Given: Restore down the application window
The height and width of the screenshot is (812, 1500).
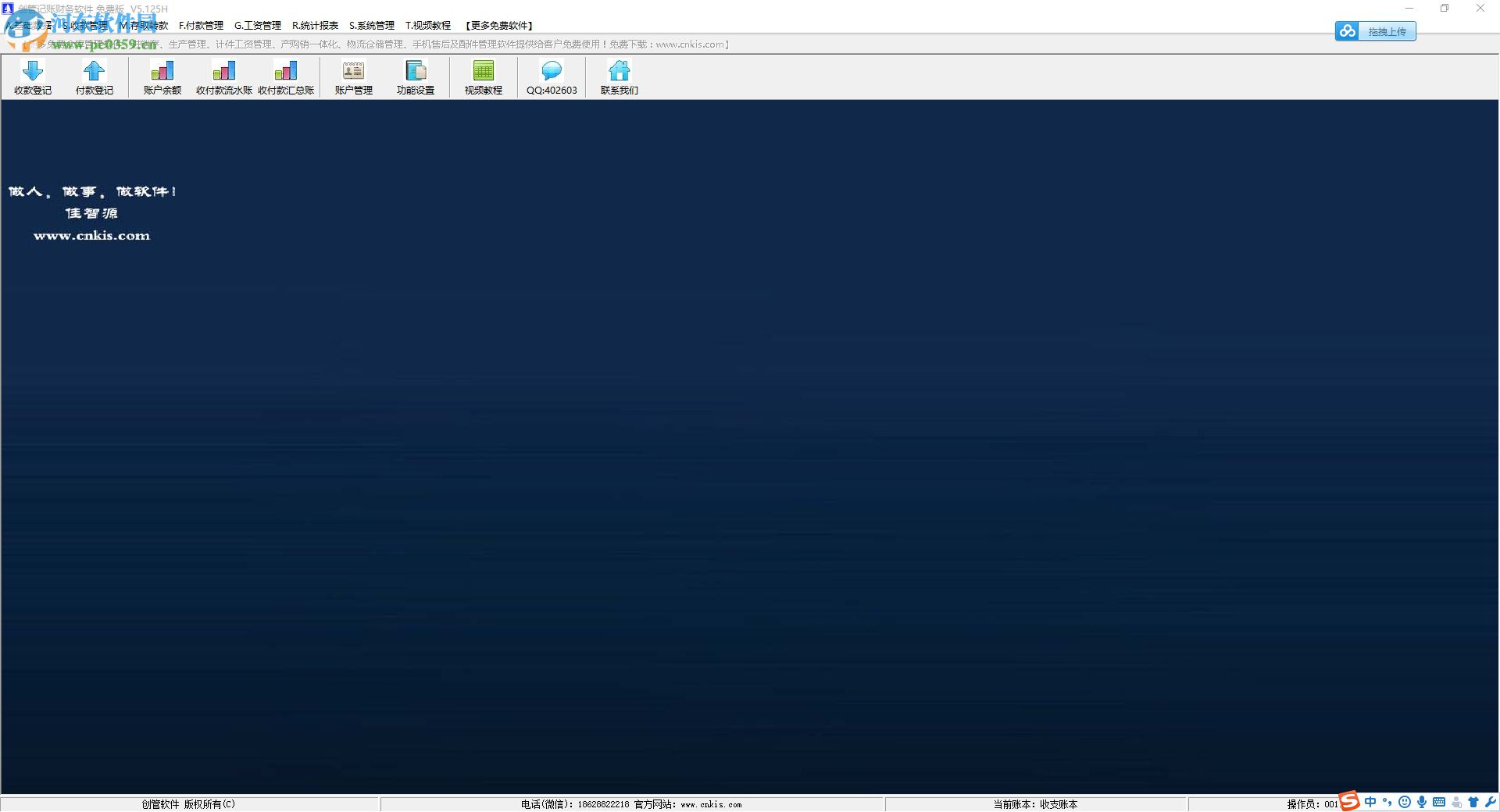Looking at the screenshot, I should pyautogui.click(x=1445, y=9).
